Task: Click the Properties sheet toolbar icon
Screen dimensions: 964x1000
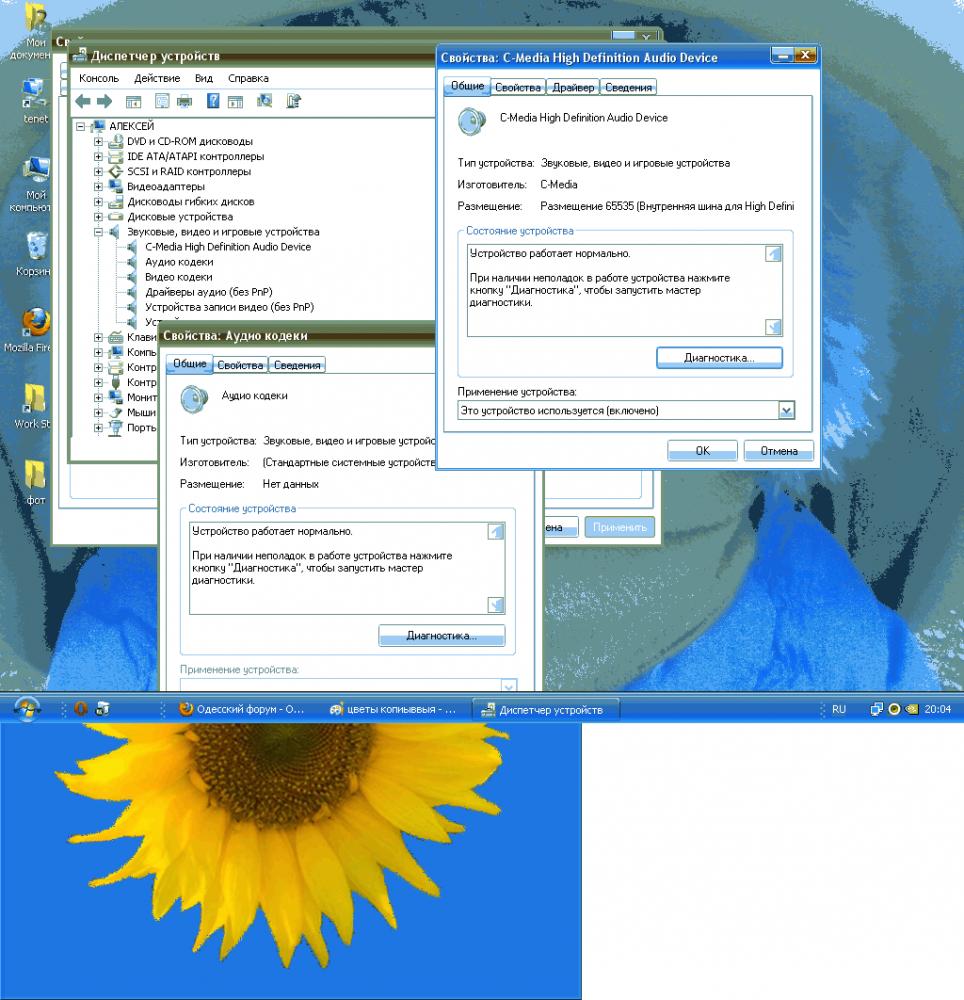Action: pos(162,101)
